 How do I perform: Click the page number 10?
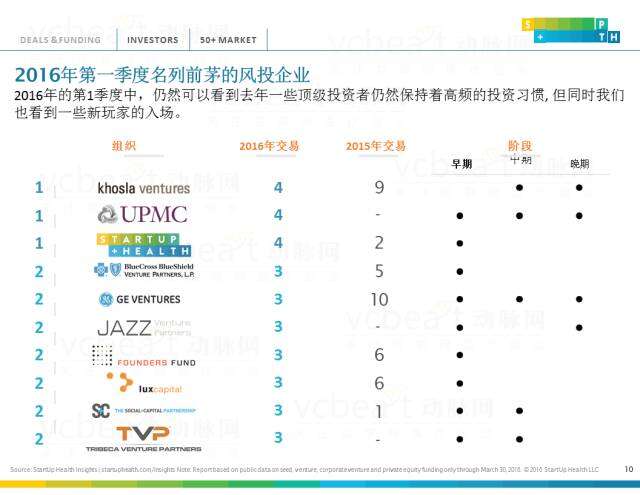click(x=628, y=468)
